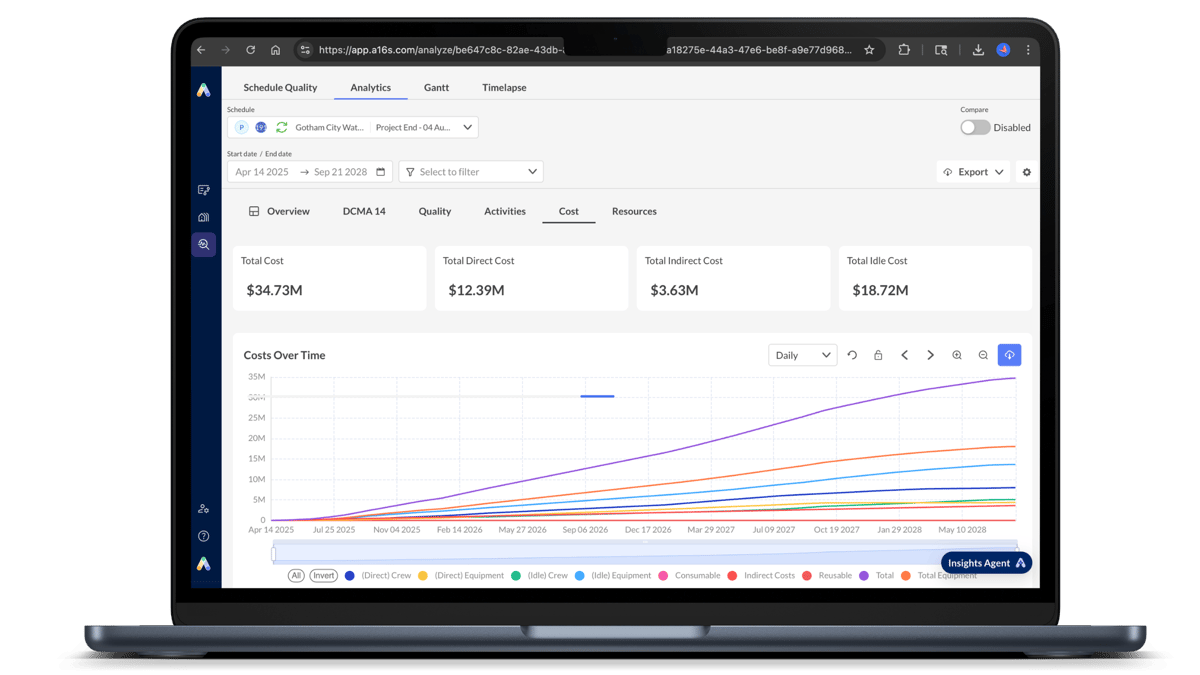Open the Select to filter dropdown

(471, 172)
